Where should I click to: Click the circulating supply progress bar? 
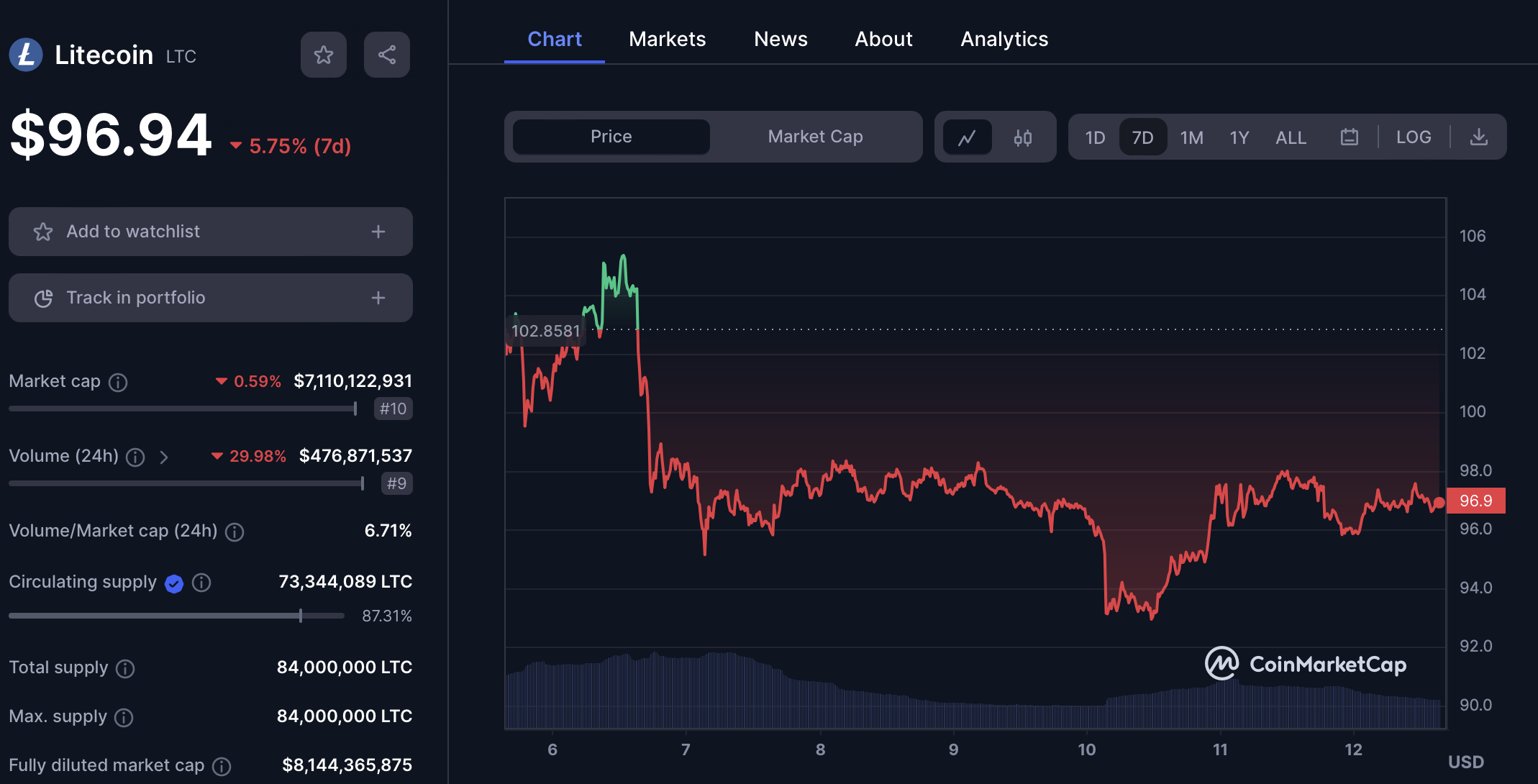(176, 616)
